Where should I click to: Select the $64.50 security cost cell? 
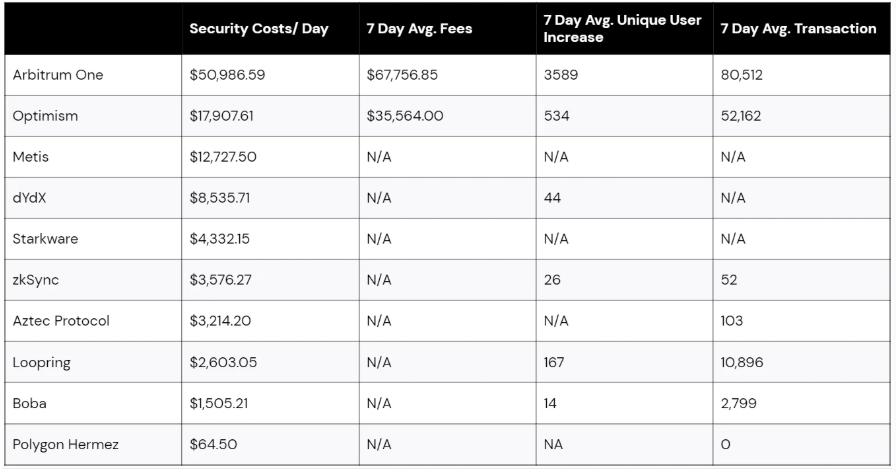pyautogui.click(x=213, y=444)
